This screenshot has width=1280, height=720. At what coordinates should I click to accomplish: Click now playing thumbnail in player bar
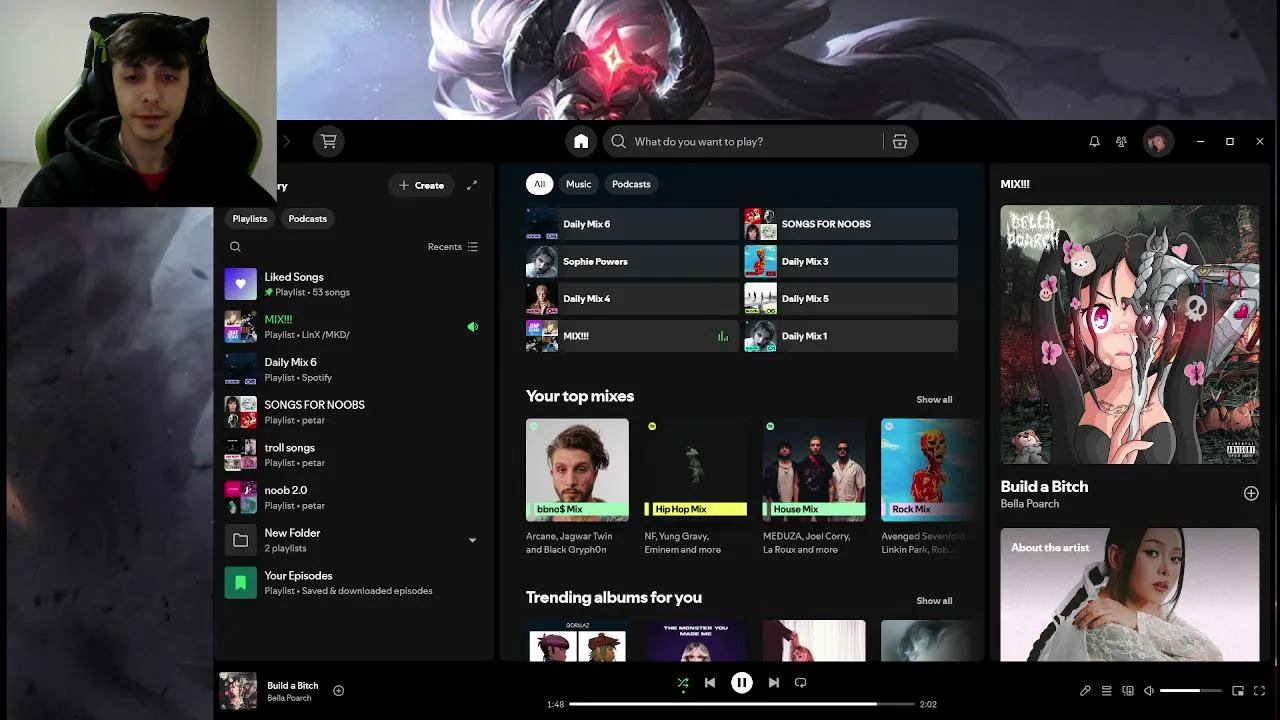[x=238, y=691]
